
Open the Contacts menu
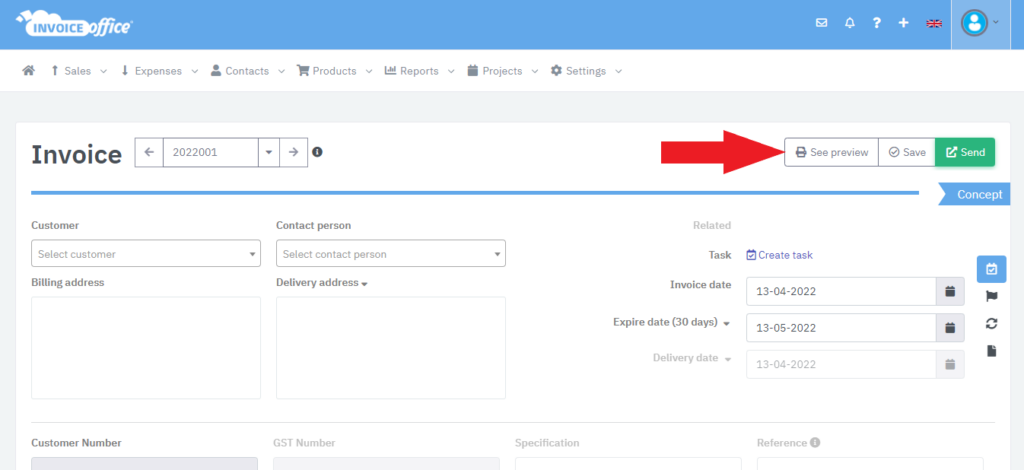tap(248, 71)
